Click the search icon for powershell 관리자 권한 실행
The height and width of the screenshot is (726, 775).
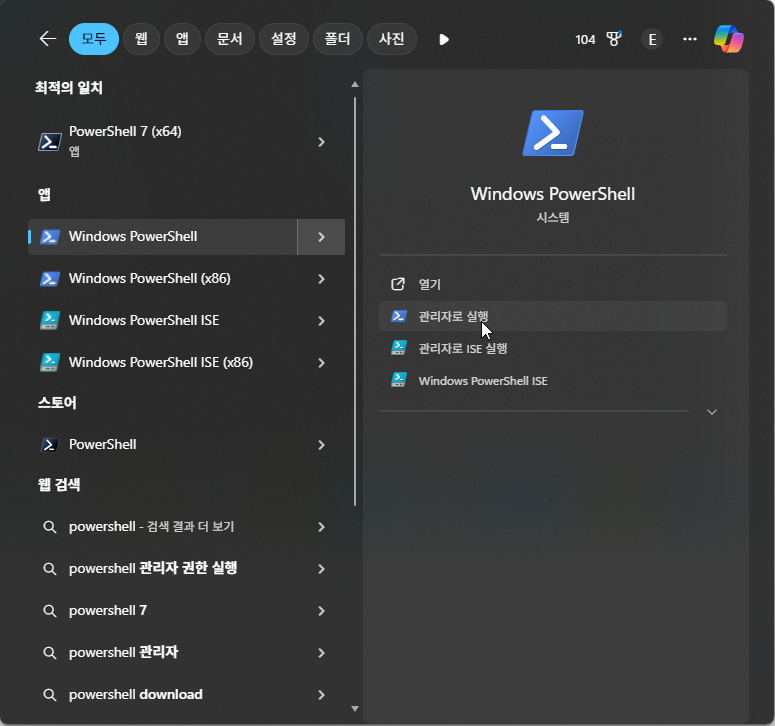[49, 569]
